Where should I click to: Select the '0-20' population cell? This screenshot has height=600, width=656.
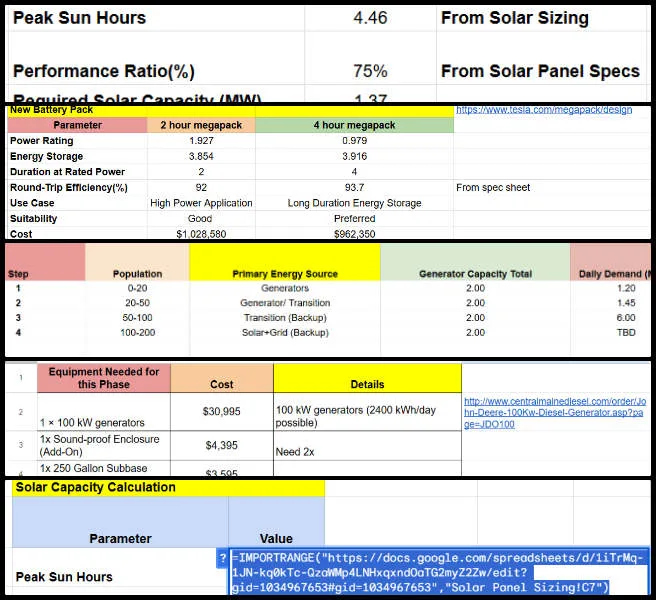137,288
